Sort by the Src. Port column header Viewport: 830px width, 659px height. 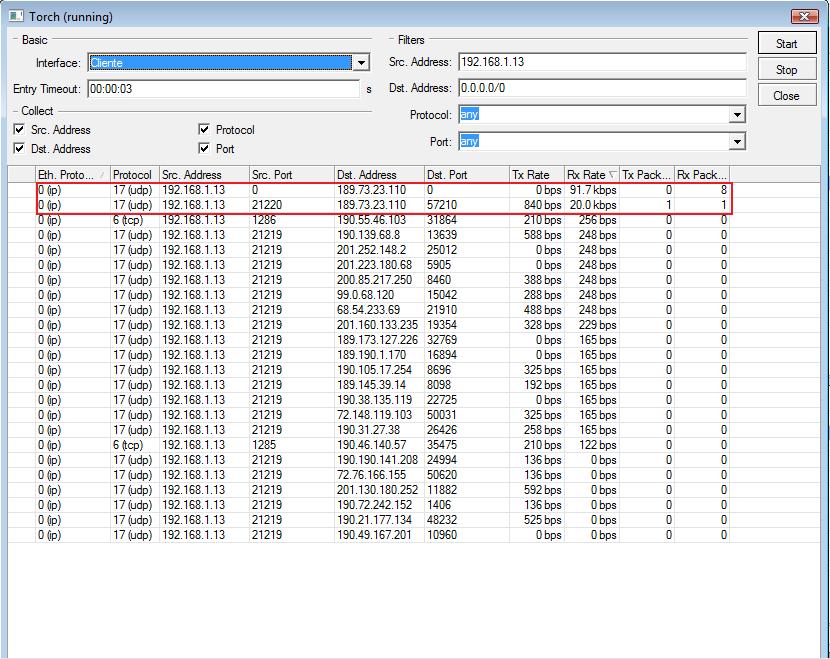(x=291, y=175)
